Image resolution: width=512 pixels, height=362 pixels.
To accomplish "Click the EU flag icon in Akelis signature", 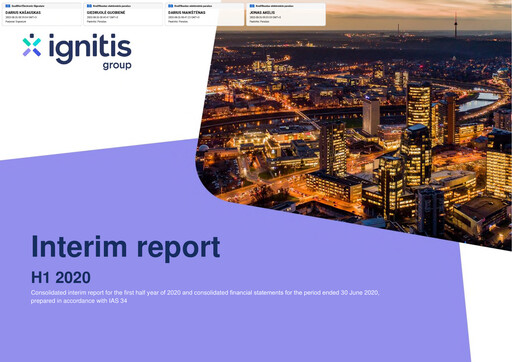I will [x=252, y=6].
